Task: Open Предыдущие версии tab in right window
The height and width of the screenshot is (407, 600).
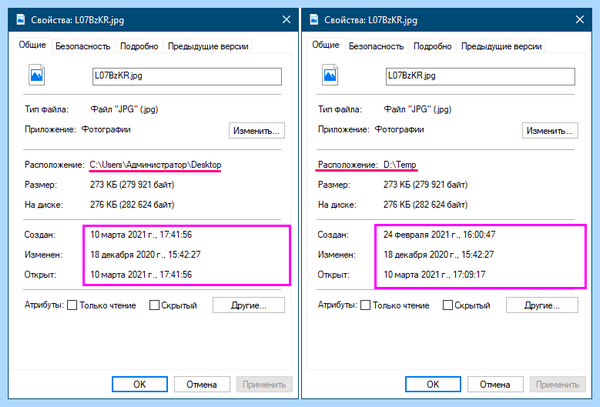Action: click(x=501, y=46)
